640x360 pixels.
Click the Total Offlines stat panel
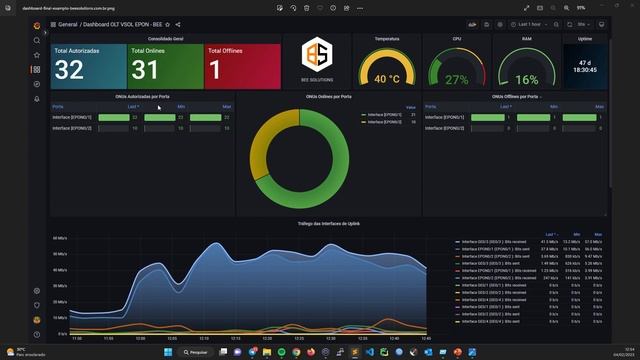(242, 67)
